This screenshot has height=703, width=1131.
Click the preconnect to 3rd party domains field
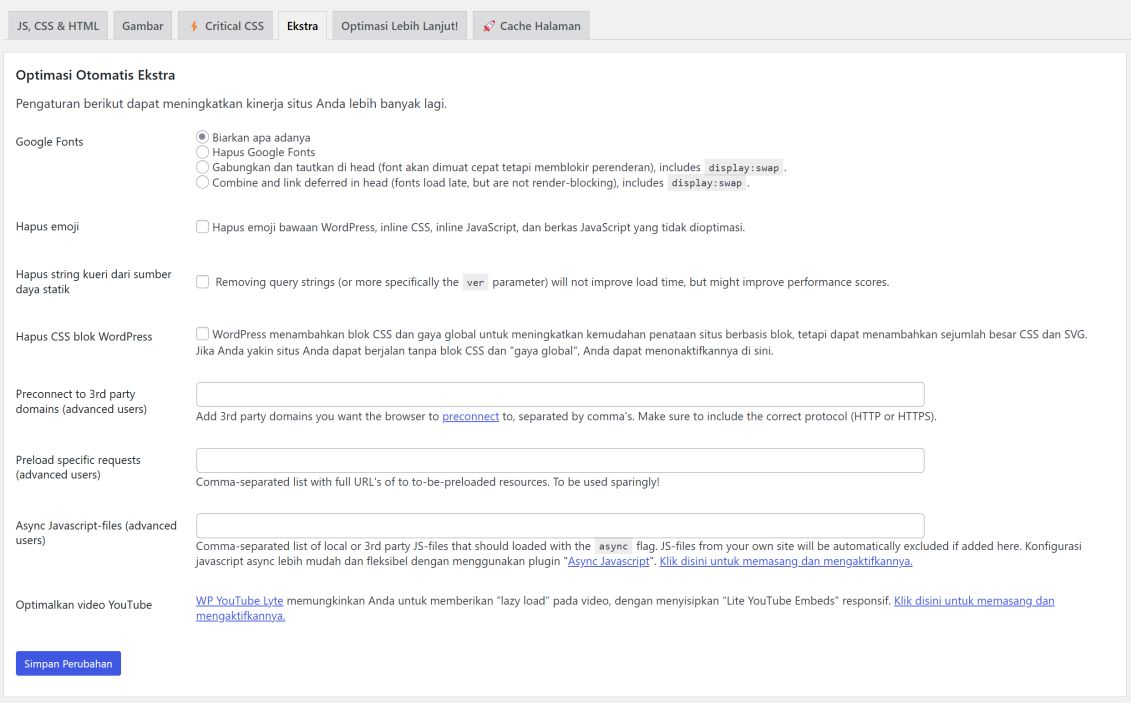pos(560,393)
